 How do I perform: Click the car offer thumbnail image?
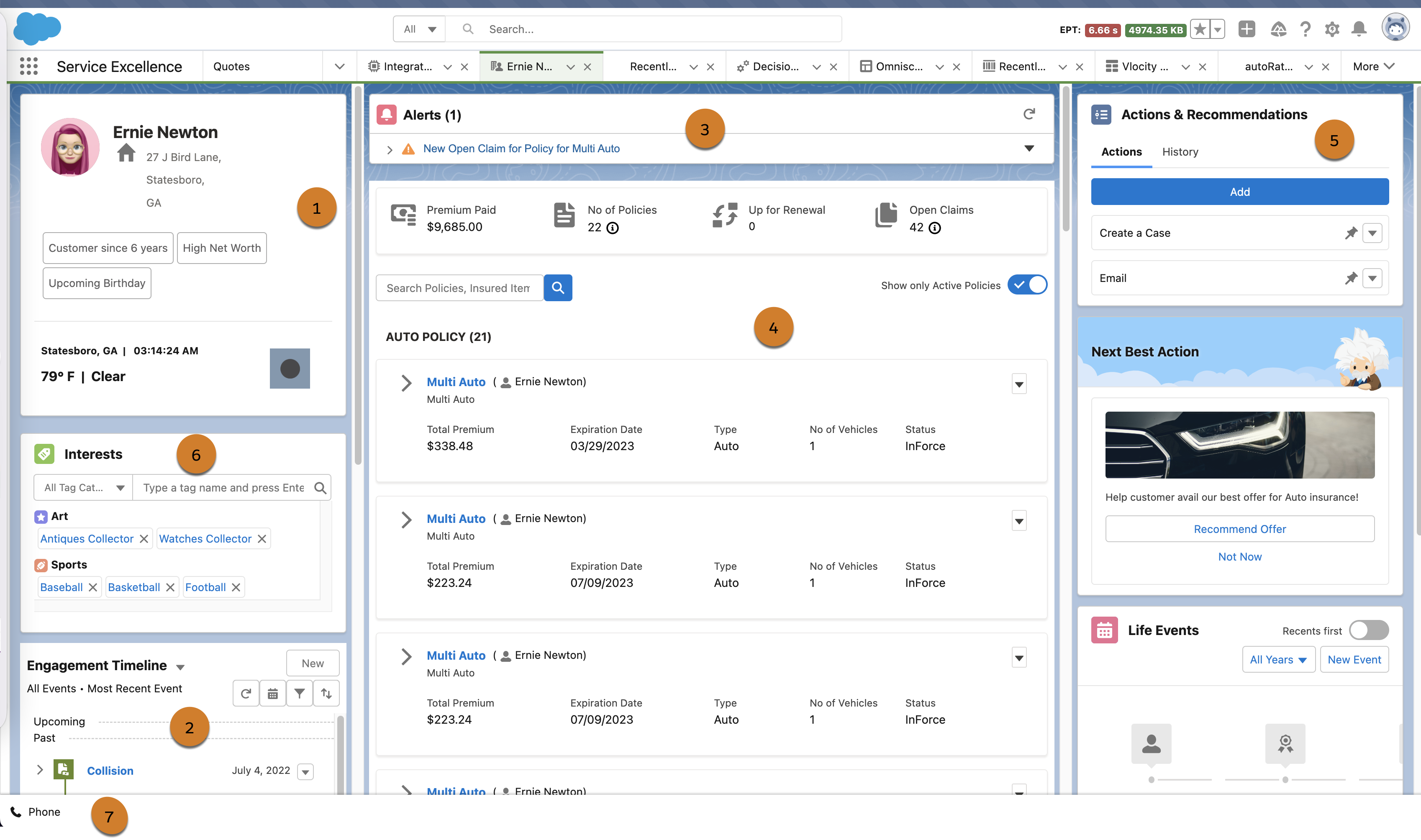pos(1239,444)
